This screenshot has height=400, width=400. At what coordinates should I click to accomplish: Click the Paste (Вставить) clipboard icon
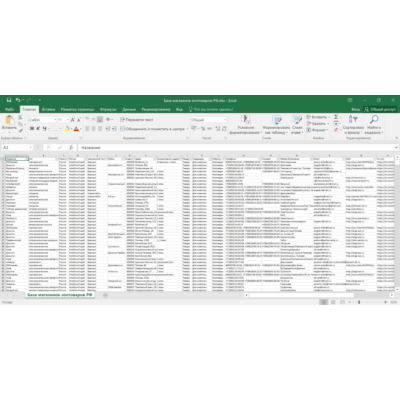click(9, 120)
